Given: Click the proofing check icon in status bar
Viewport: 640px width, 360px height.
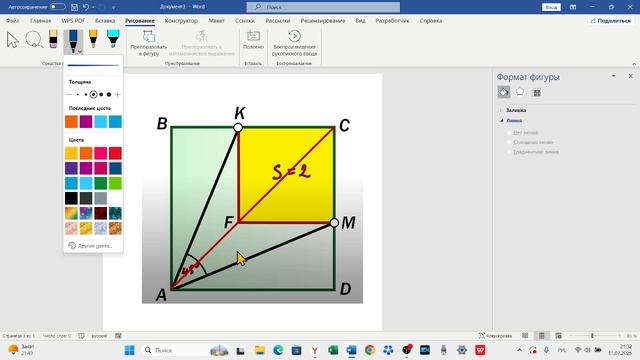Looking at the screenshot, I should coord(81,336).
